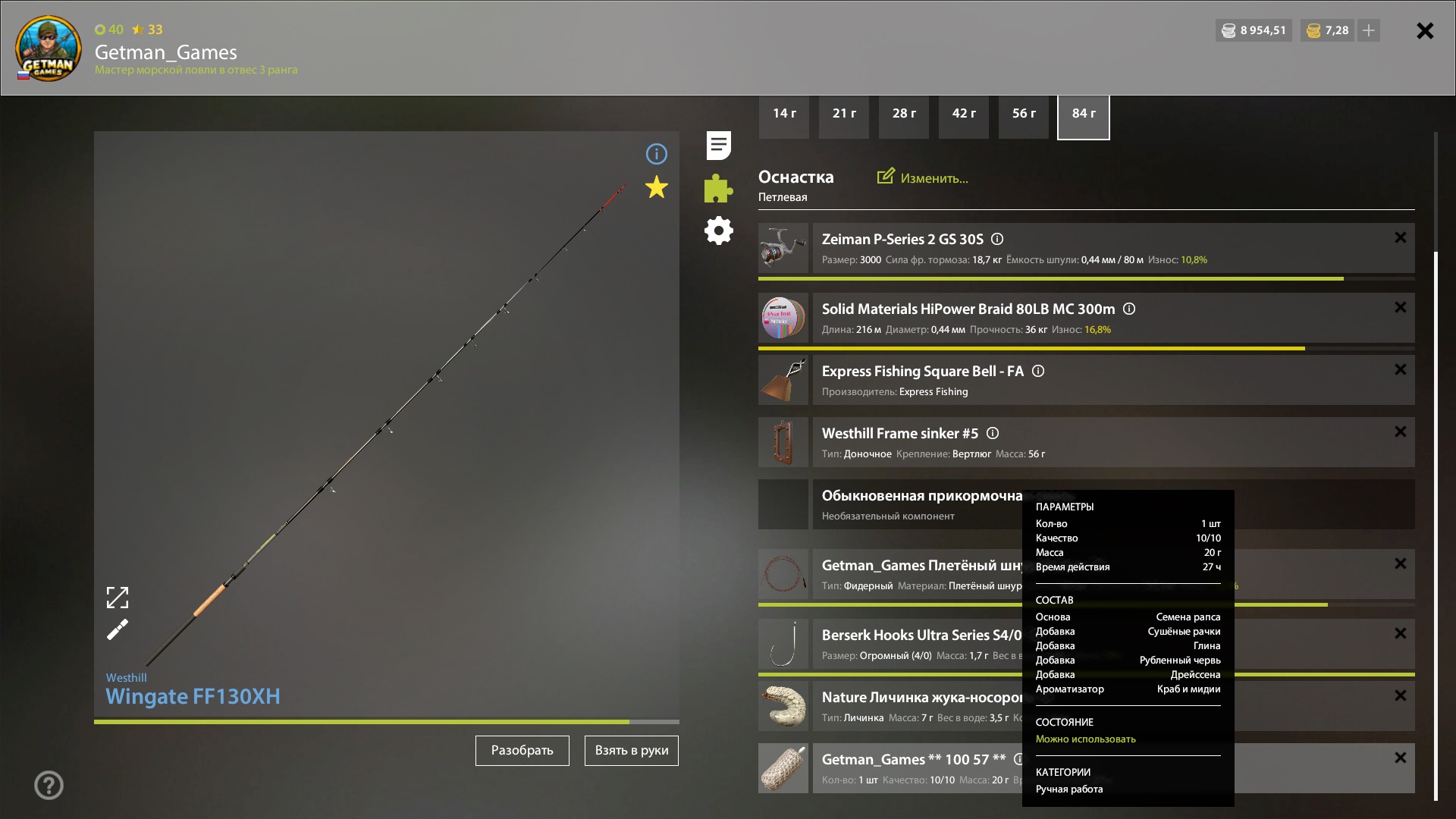This screenshot has height=819, width=1456.
Task: Click the rod wear progress bar
Action: (387, 722)
